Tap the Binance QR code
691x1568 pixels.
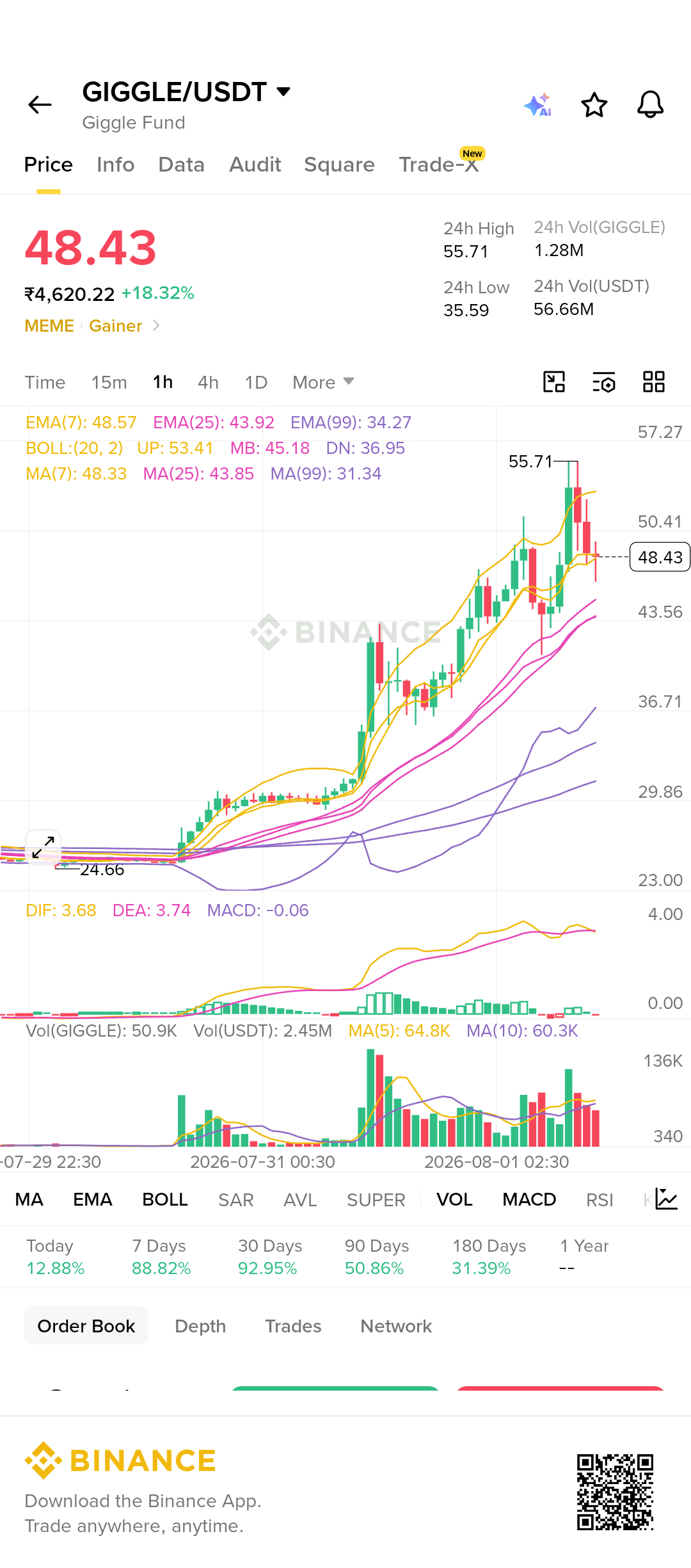coord(615,1492)
